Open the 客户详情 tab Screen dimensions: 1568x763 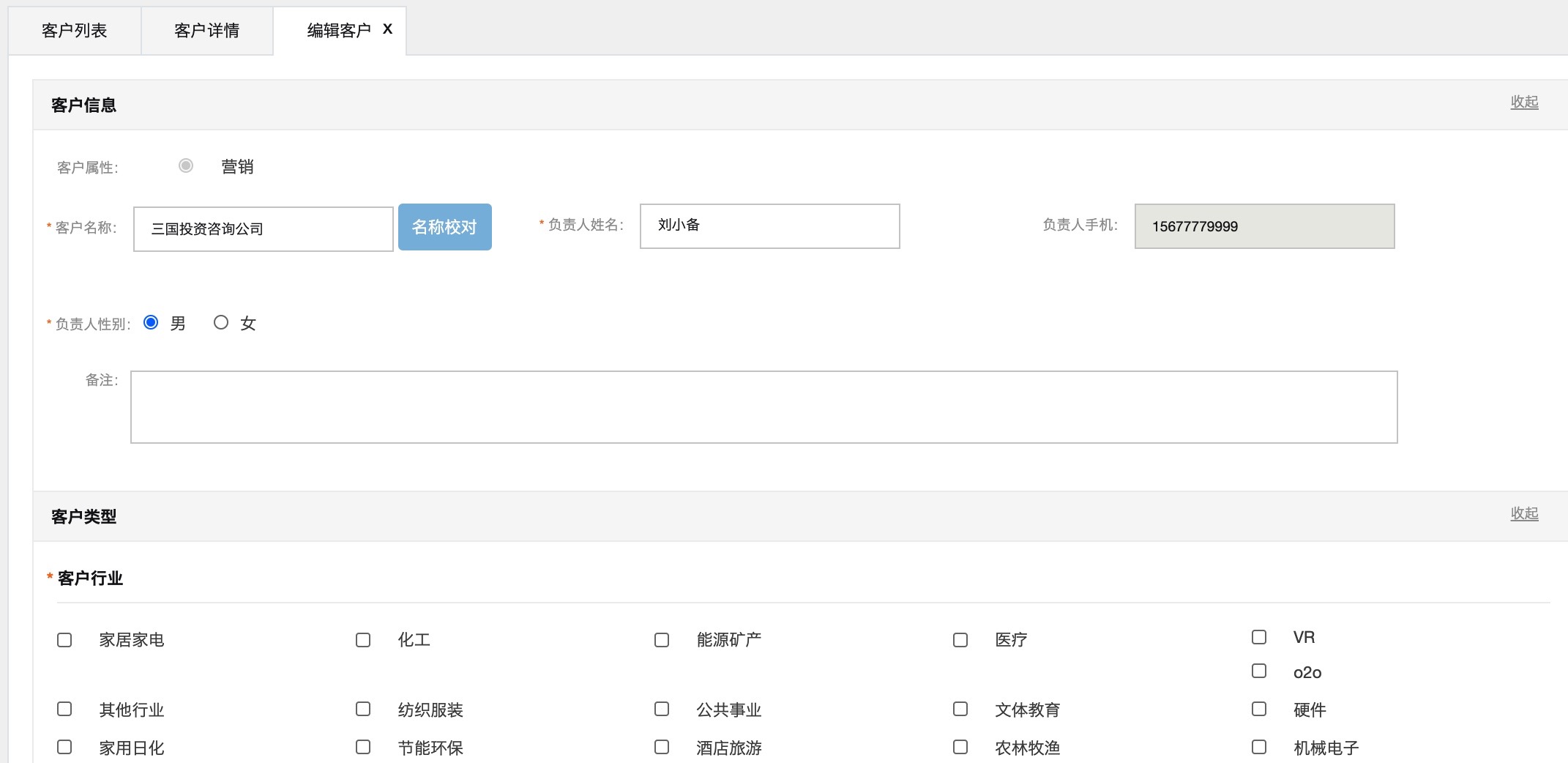point(206,31)
